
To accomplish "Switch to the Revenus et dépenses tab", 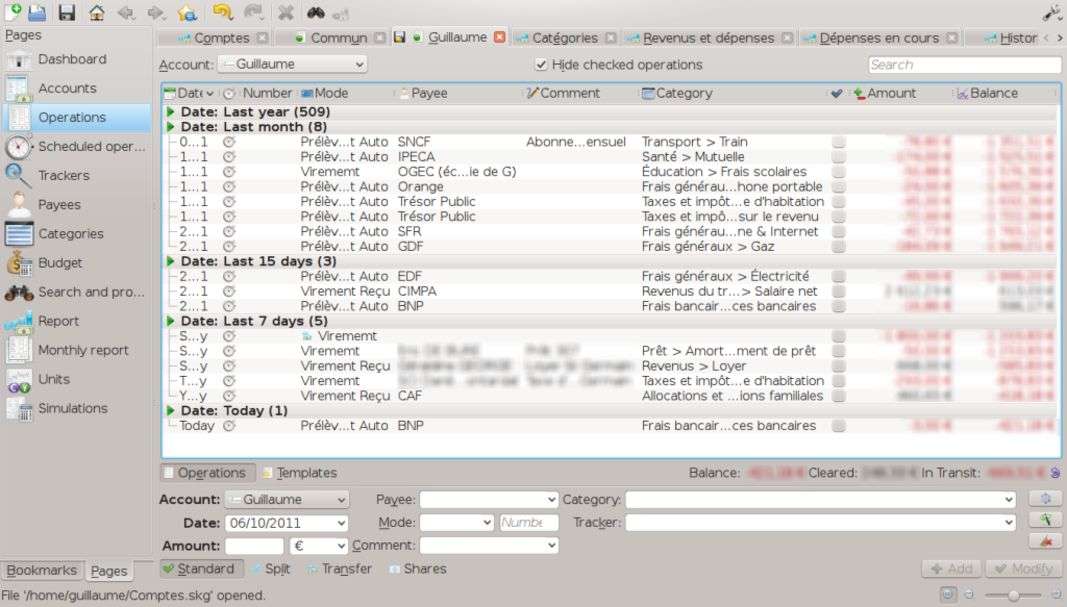I will coord(708,38).
